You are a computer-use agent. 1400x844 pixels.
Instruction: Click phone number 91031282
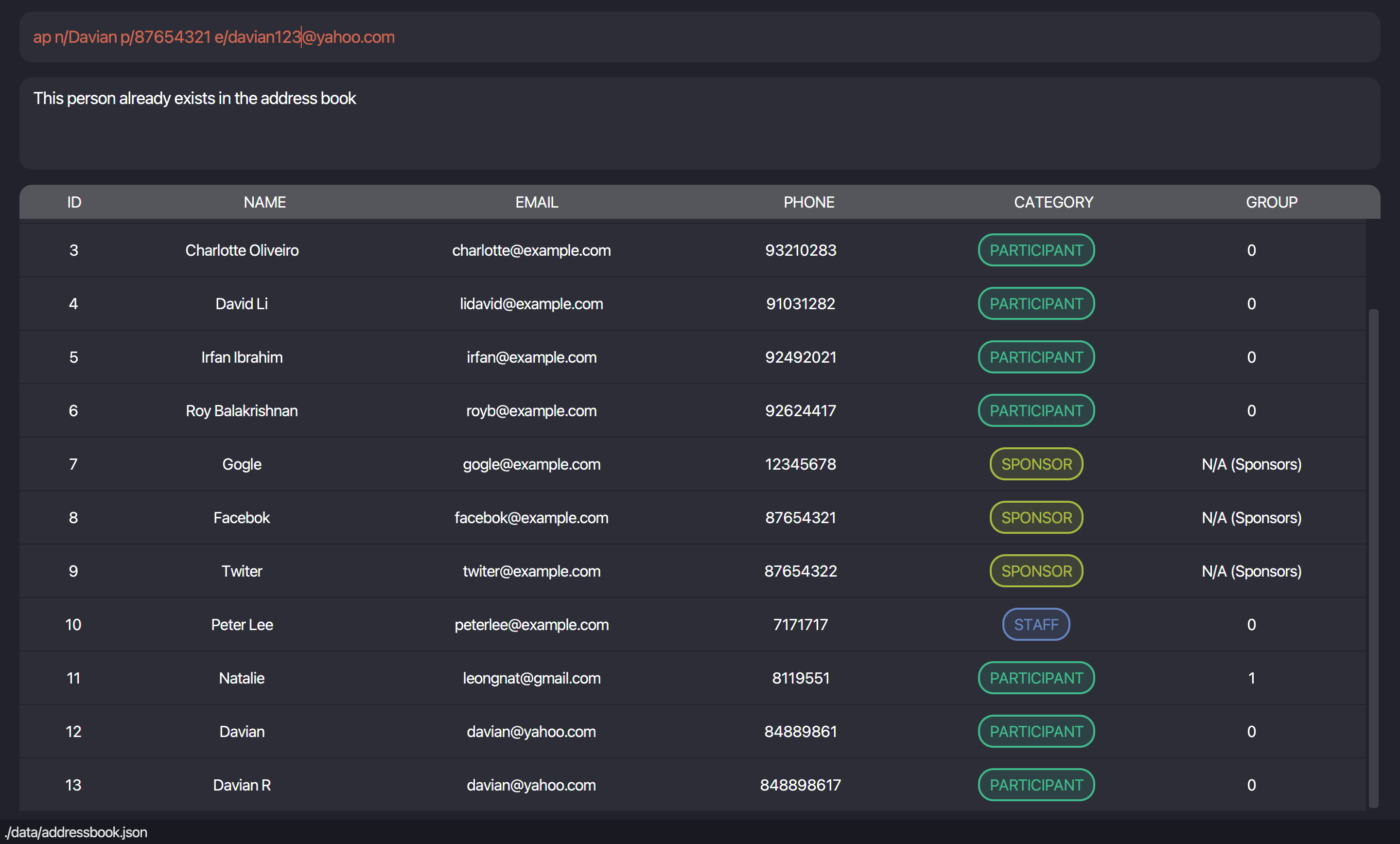tap(801, 303)
